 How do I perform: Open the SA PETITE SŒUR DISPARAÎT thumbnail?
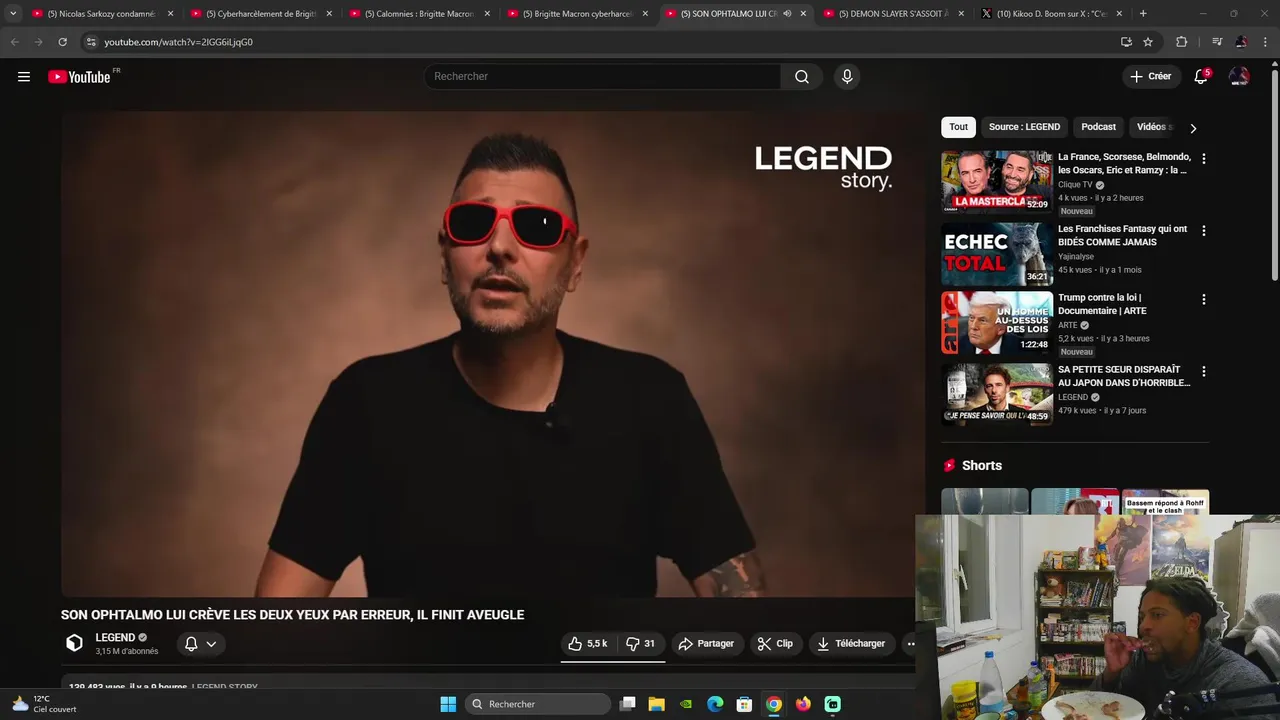click(x=996, y=394)
